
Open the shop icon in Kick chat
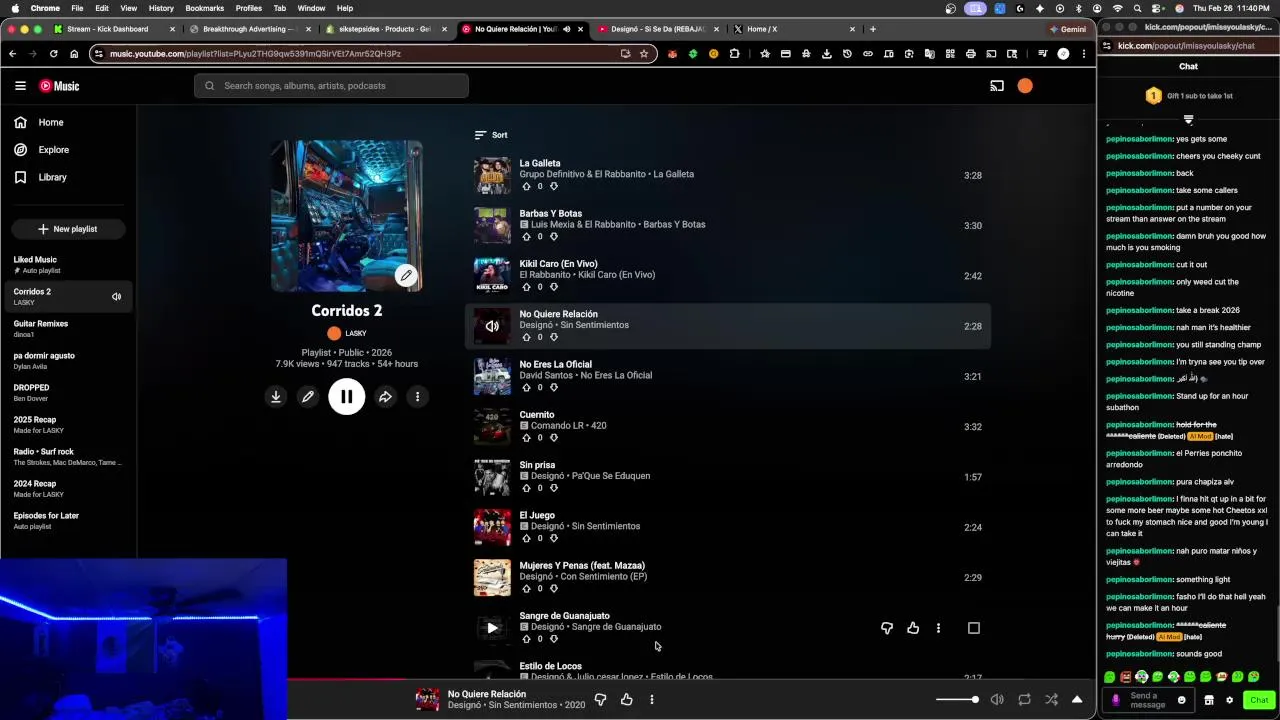[x=1208, y=700]
